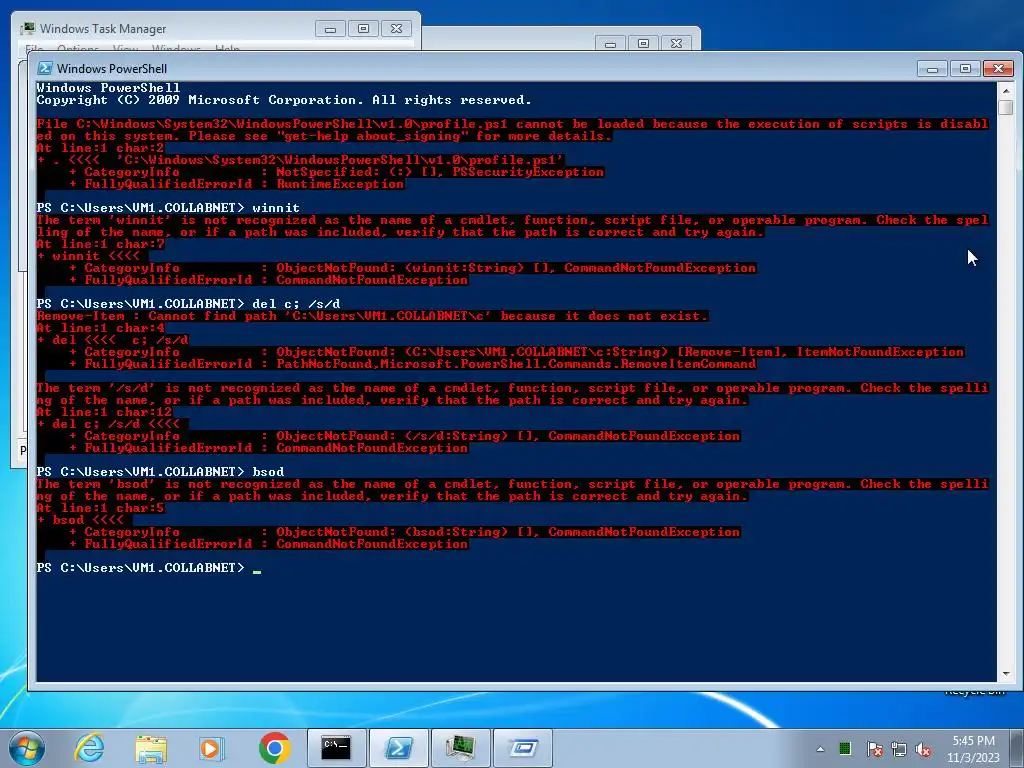Click the Windows Task Manager title text
Viewport: 1024px width, 768px height.
(103, 29)
